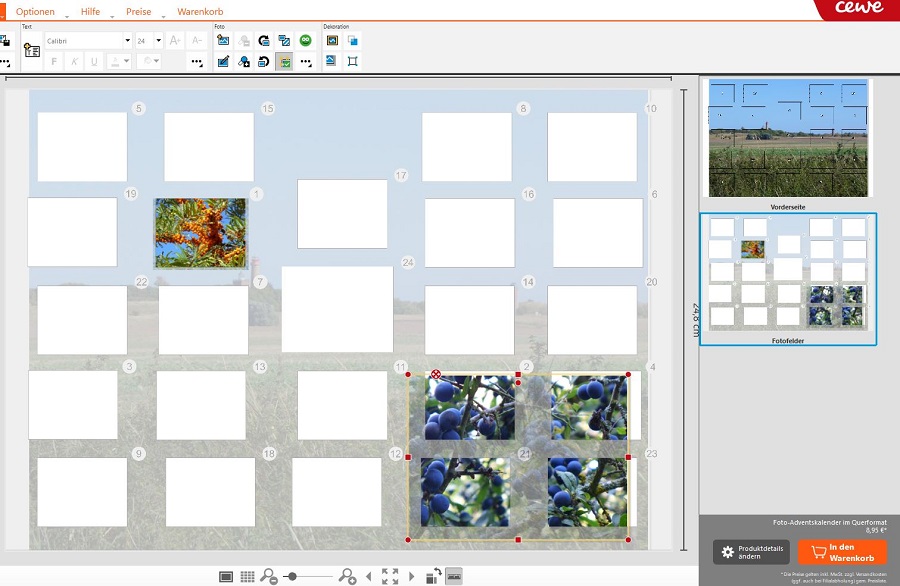Toggle the highlighted photo option in Foto group
The image size is (900, 586).
(284, 62)
